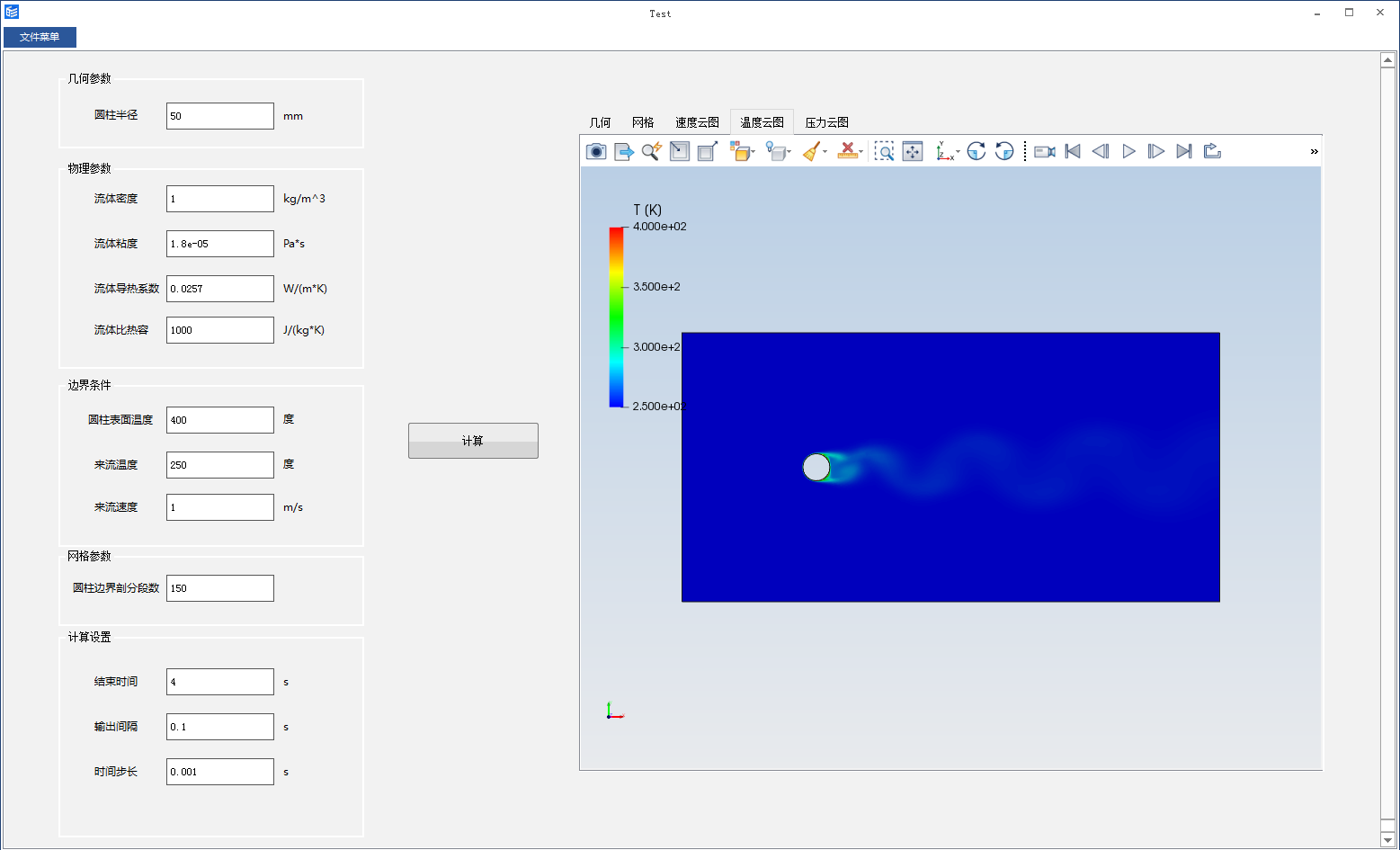Step forward one animation frame

pyautogui.click(x=1156, y=151)
